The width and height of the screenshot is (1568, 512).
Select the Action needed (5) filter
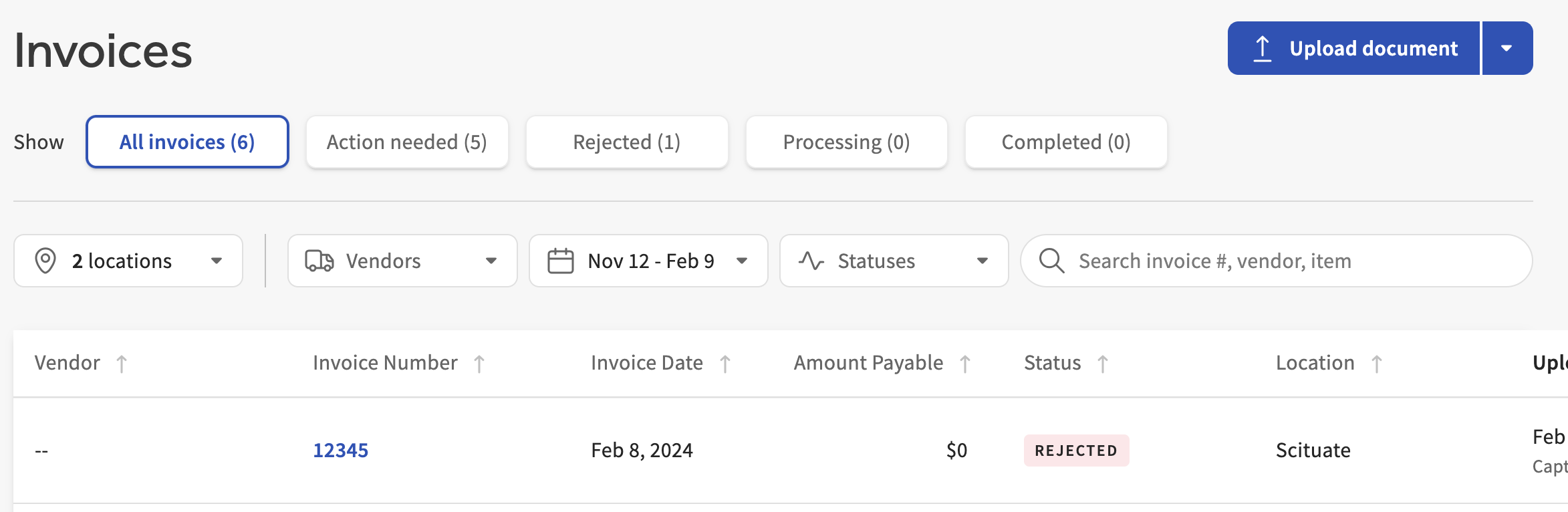pos(407,142)
